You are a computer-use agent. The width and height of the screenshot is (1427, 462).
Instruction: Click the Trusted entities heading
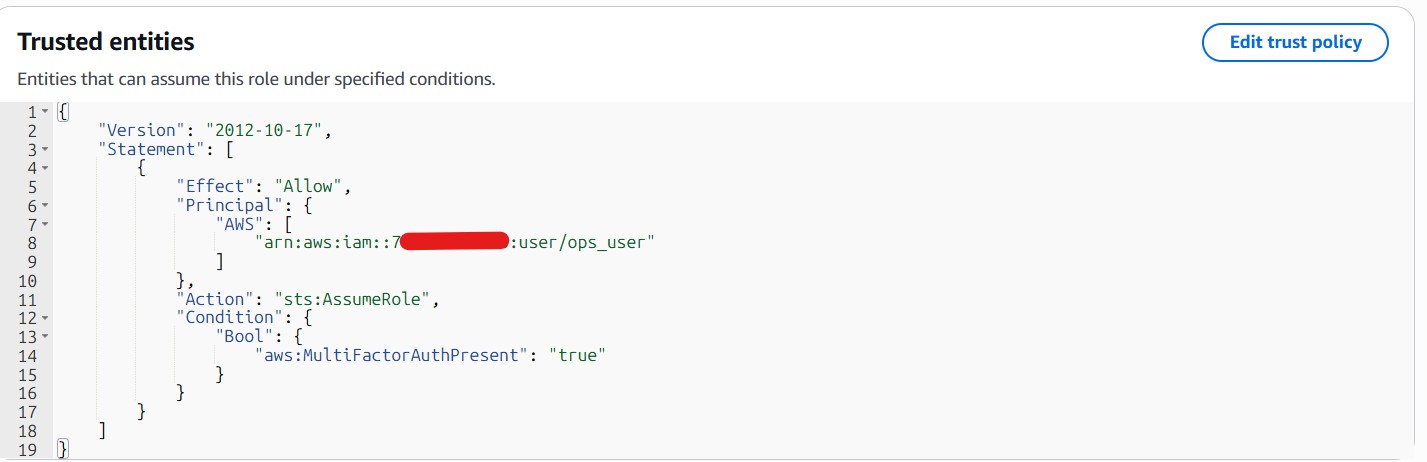point(106,42)
